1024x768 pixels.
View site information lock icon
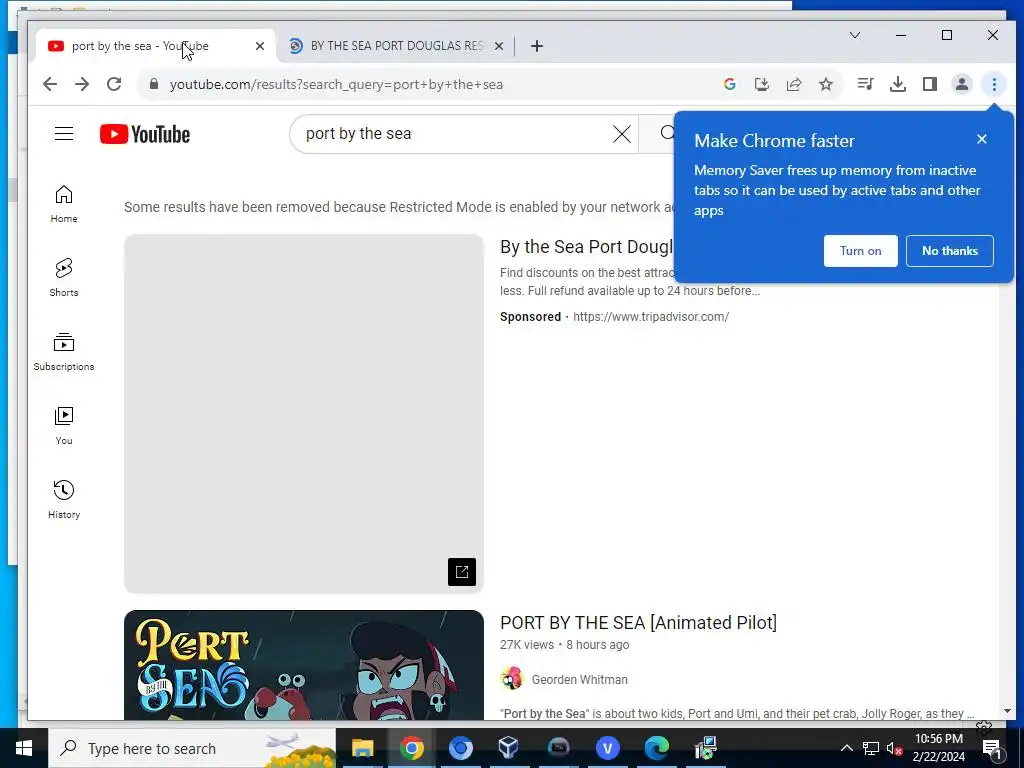pyautogui.click(x=153, y=84)
